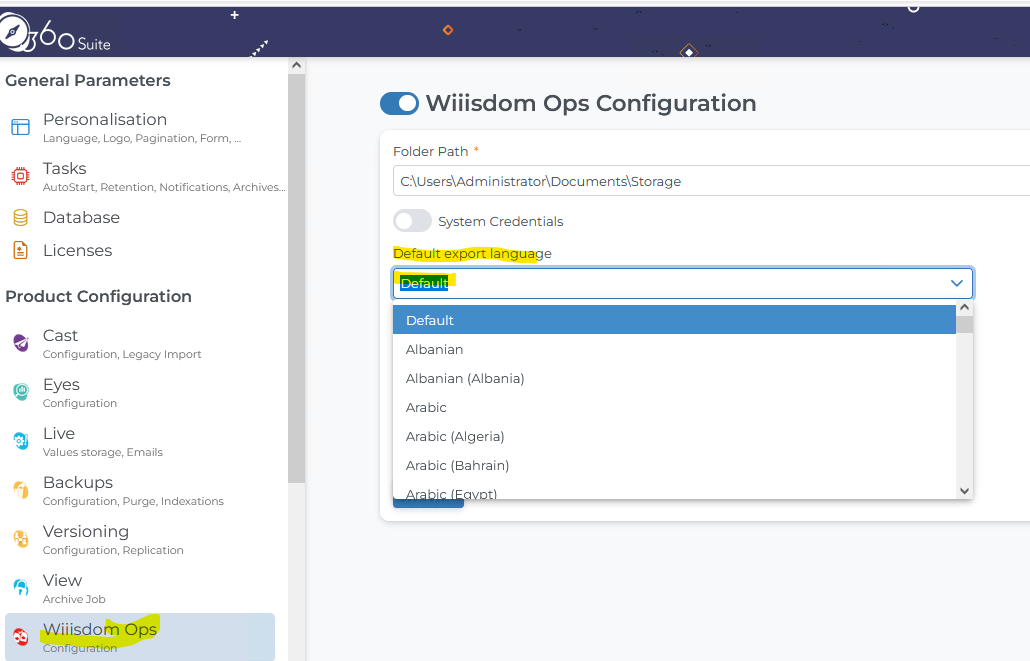Screen dimensions: 1030x661
Task: Select Arabic (Algeria) in the dropdown
Action: tap(455, 436)
